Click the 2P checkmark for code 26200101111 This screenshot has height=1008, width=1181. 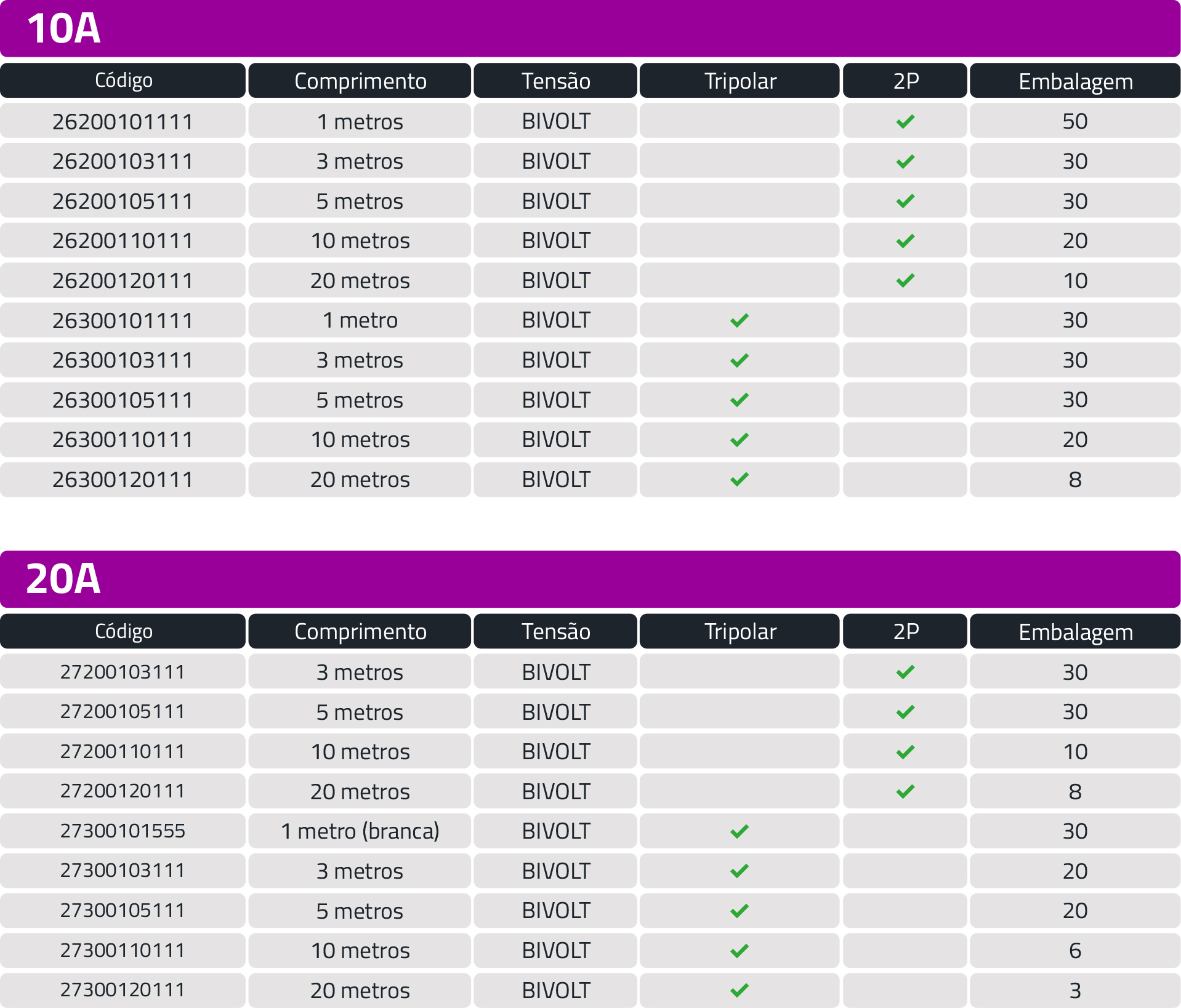[905, 121]
